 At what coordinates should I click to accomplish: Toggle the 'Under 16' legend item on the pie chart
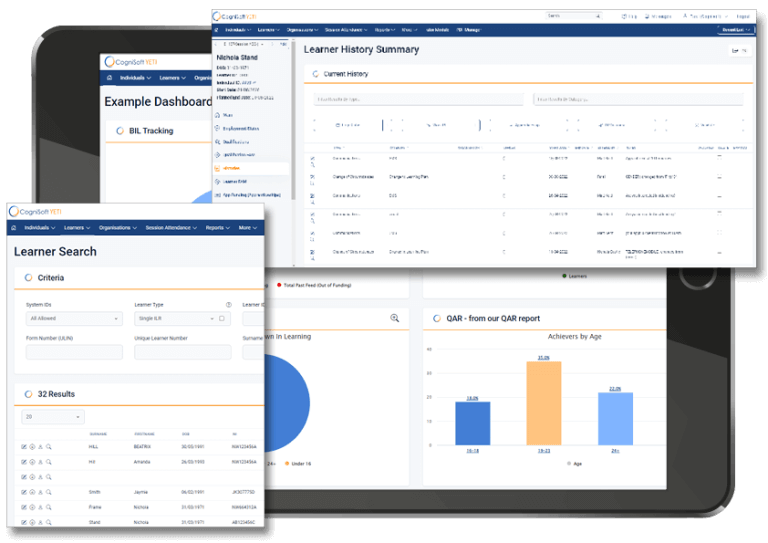tap(298, 464)
